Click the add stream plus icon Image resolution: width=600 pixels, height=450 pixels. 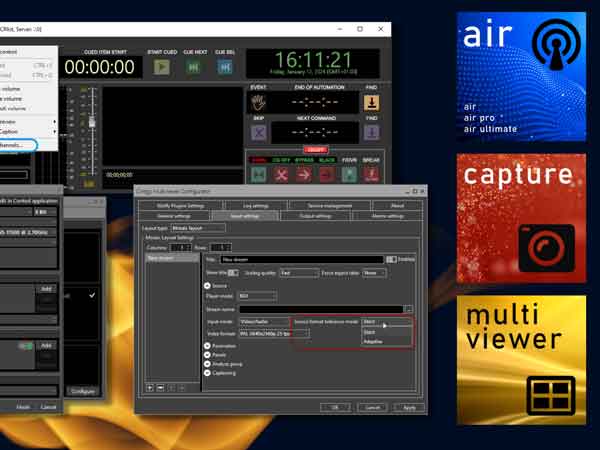[x=150, y=388]
